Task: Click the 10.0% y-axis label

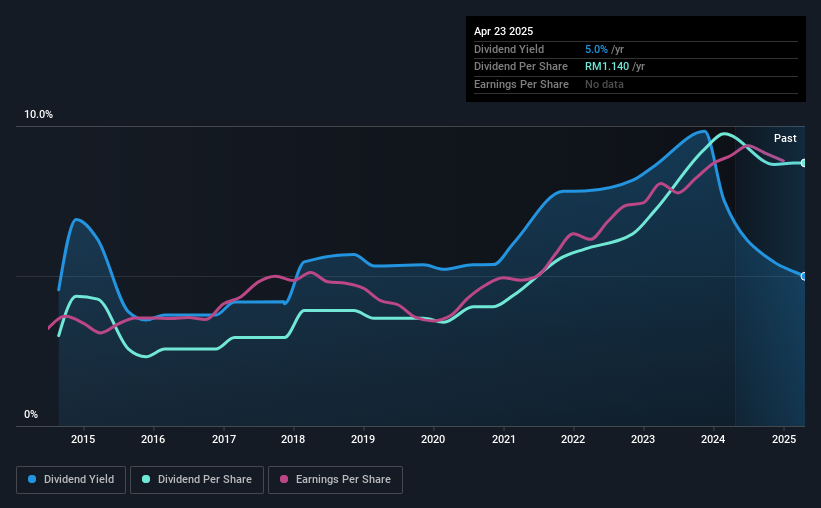Action: click(39, 115)
